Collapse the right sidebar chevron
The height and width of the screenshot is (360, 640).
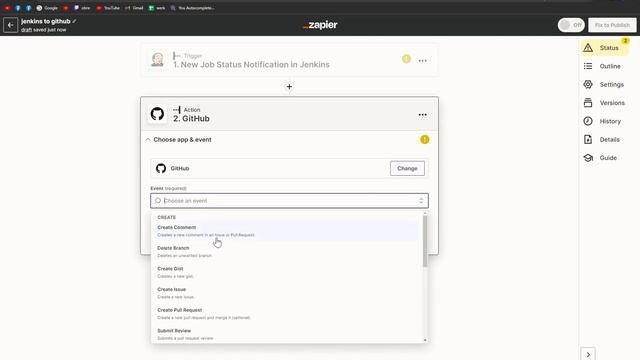point(588,354)
